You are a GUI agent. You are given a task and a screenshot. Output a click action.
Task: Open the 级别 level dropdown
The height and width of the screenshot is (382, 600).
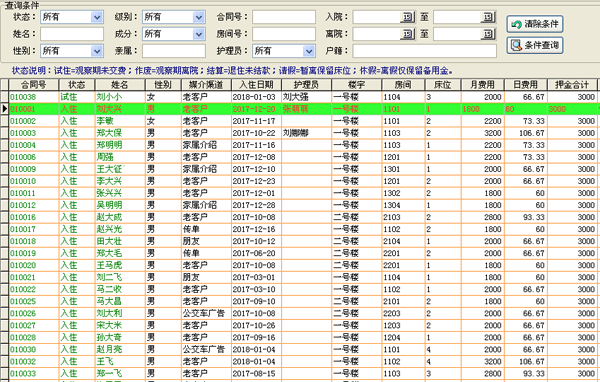pos(199,17)
